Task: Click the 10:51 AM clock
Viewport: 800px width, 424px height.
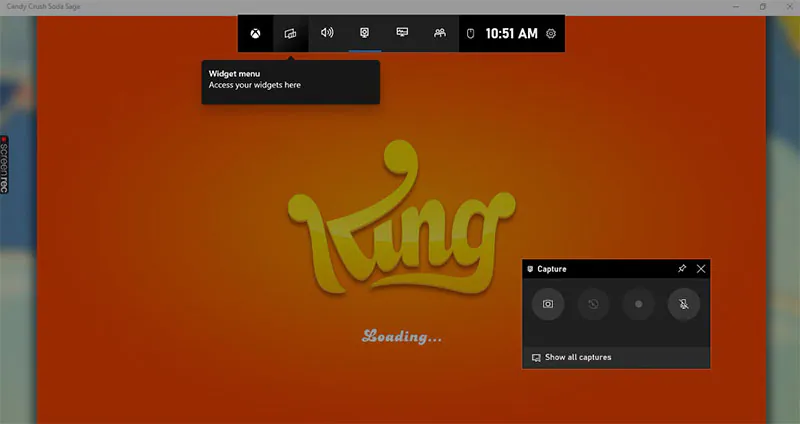Action: (511, 34)
